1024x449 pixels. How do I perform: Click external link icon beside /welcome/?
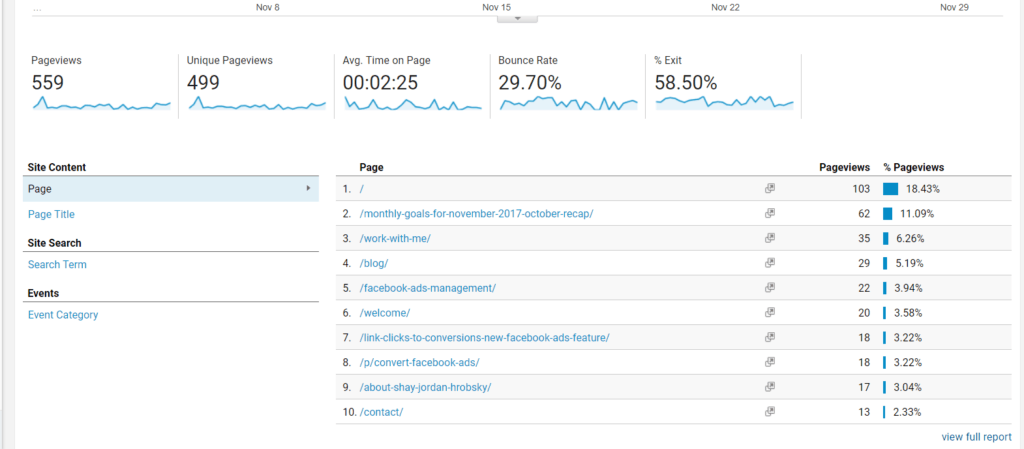770,313
